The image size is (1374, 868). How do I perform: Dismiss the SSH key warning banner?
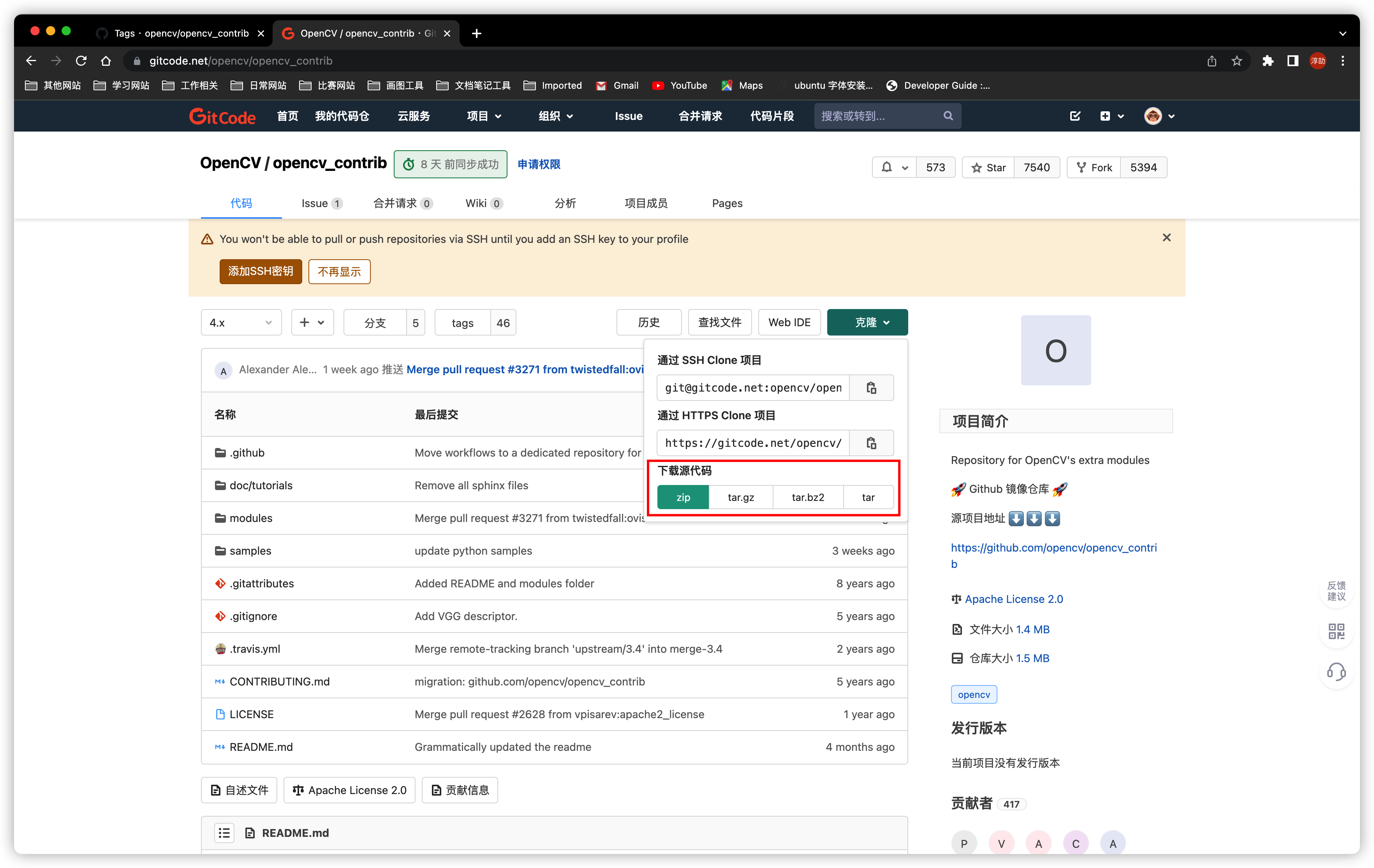[1166, 238]
